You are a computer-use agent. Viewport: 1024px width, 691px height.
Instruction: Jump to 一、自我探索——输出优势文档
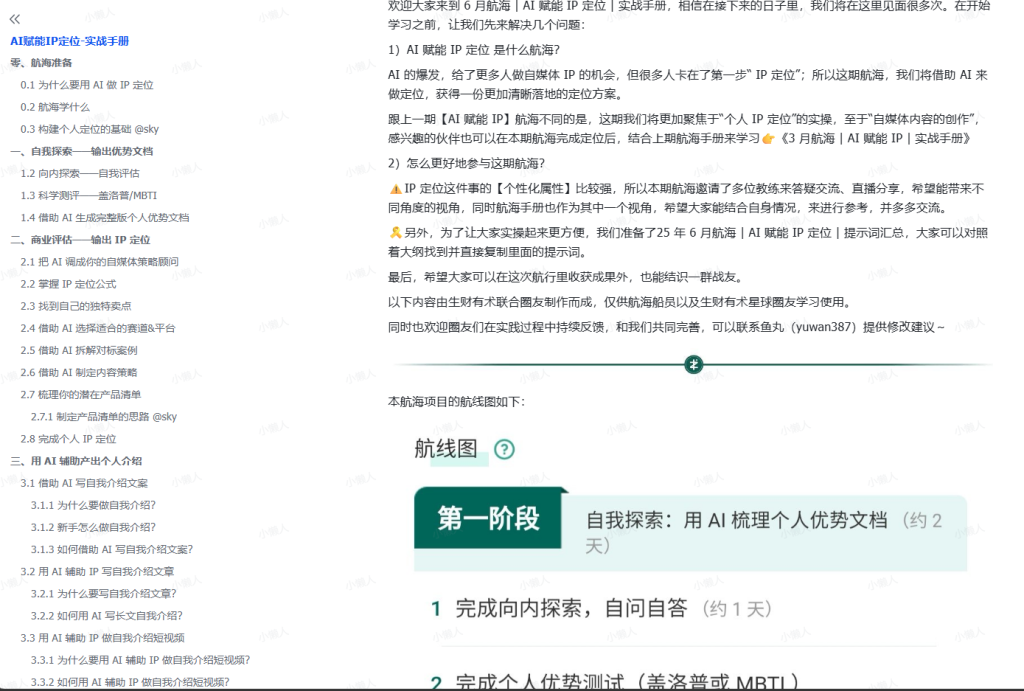pyautogui.click(x=82, y=152)
